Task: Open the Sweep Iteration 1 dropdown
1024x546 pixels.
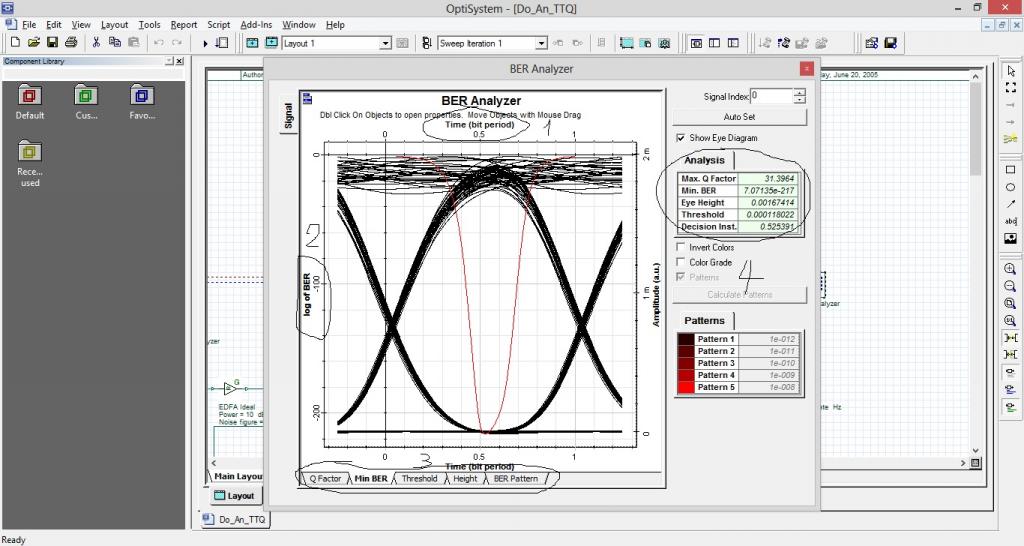Action: (542, 44)
